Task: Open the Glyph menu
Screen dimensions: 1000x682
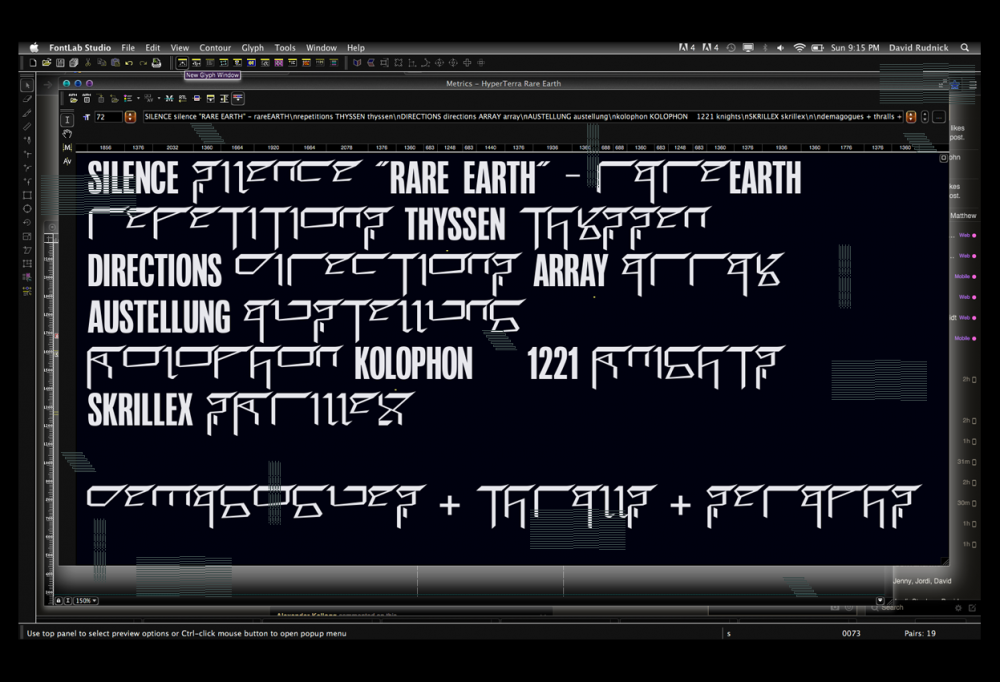Action: tap(253, 48)
